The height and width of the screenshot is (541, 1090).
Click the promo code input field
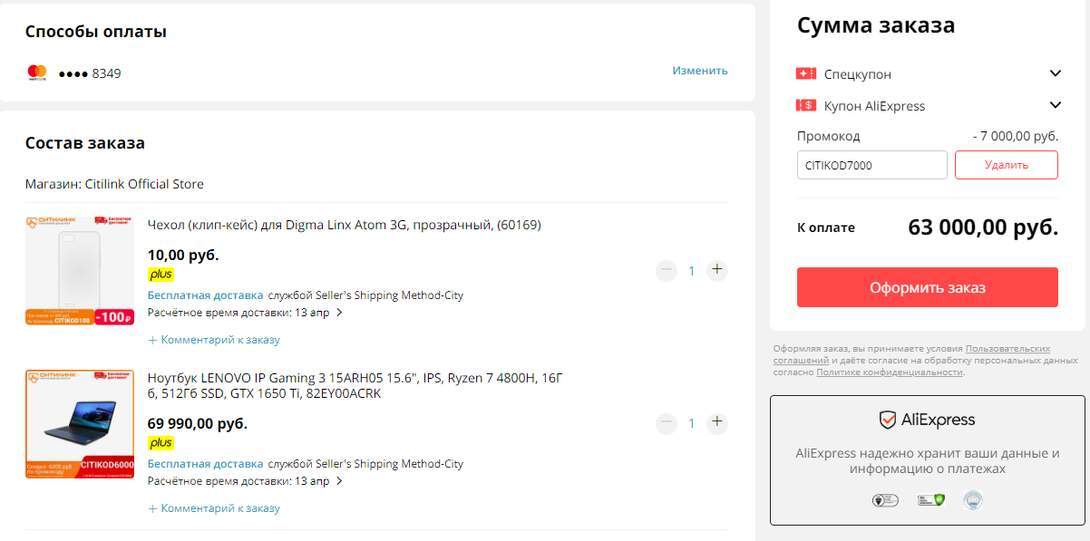871,165
